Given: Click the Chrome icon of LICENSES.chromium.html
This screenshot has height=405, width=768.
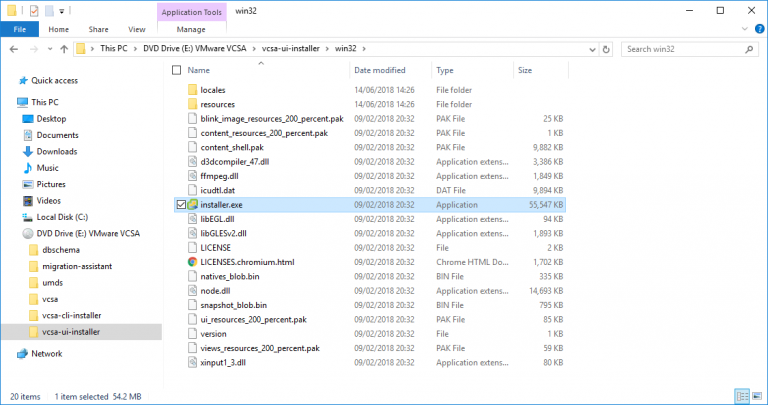Looking at the screenshot, I should click(192, 262).
